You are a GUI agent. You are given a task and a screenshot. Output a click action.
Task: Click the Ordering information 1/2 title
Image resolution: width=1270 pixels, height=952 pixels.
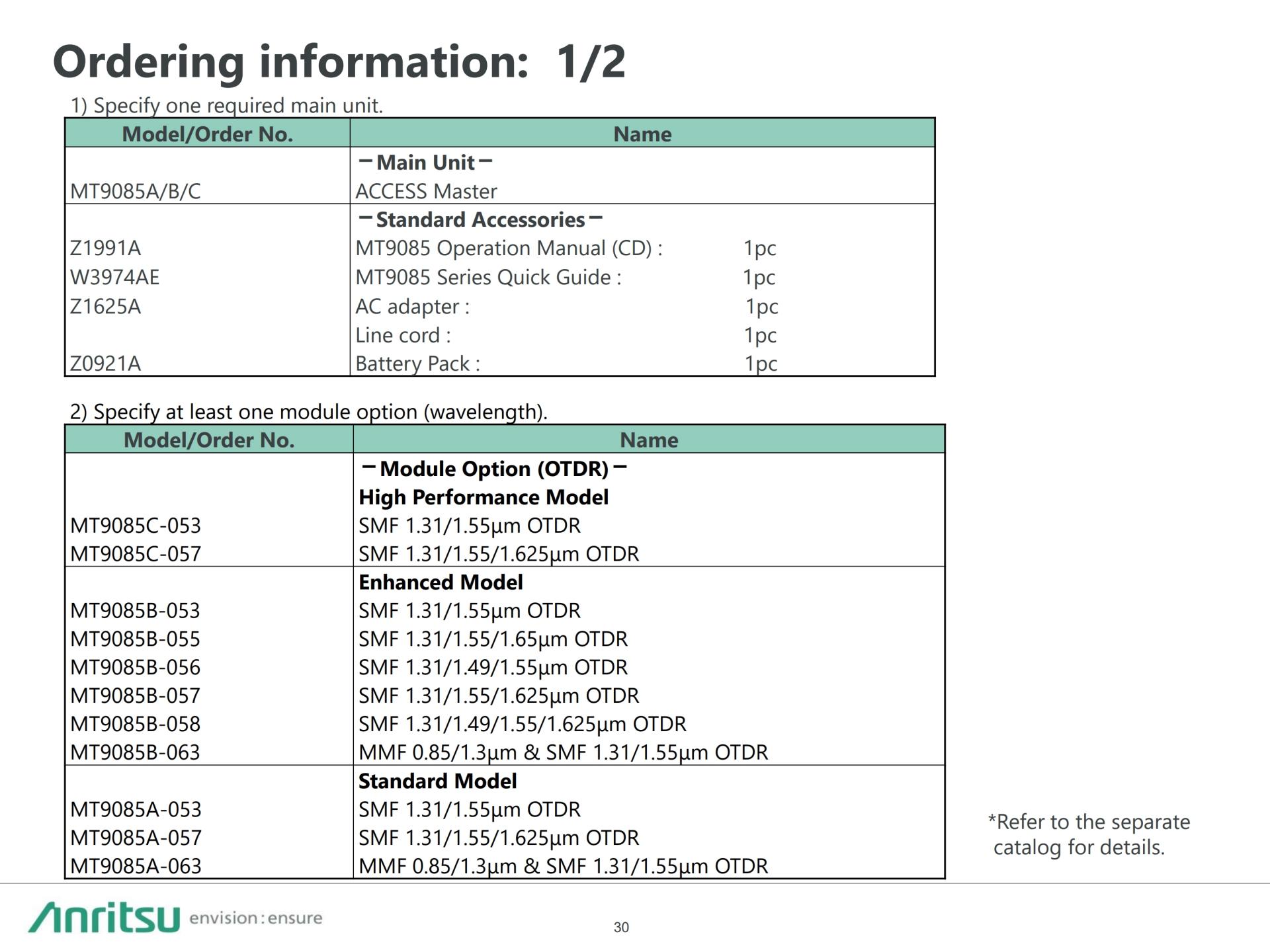[x=339, y=62]
